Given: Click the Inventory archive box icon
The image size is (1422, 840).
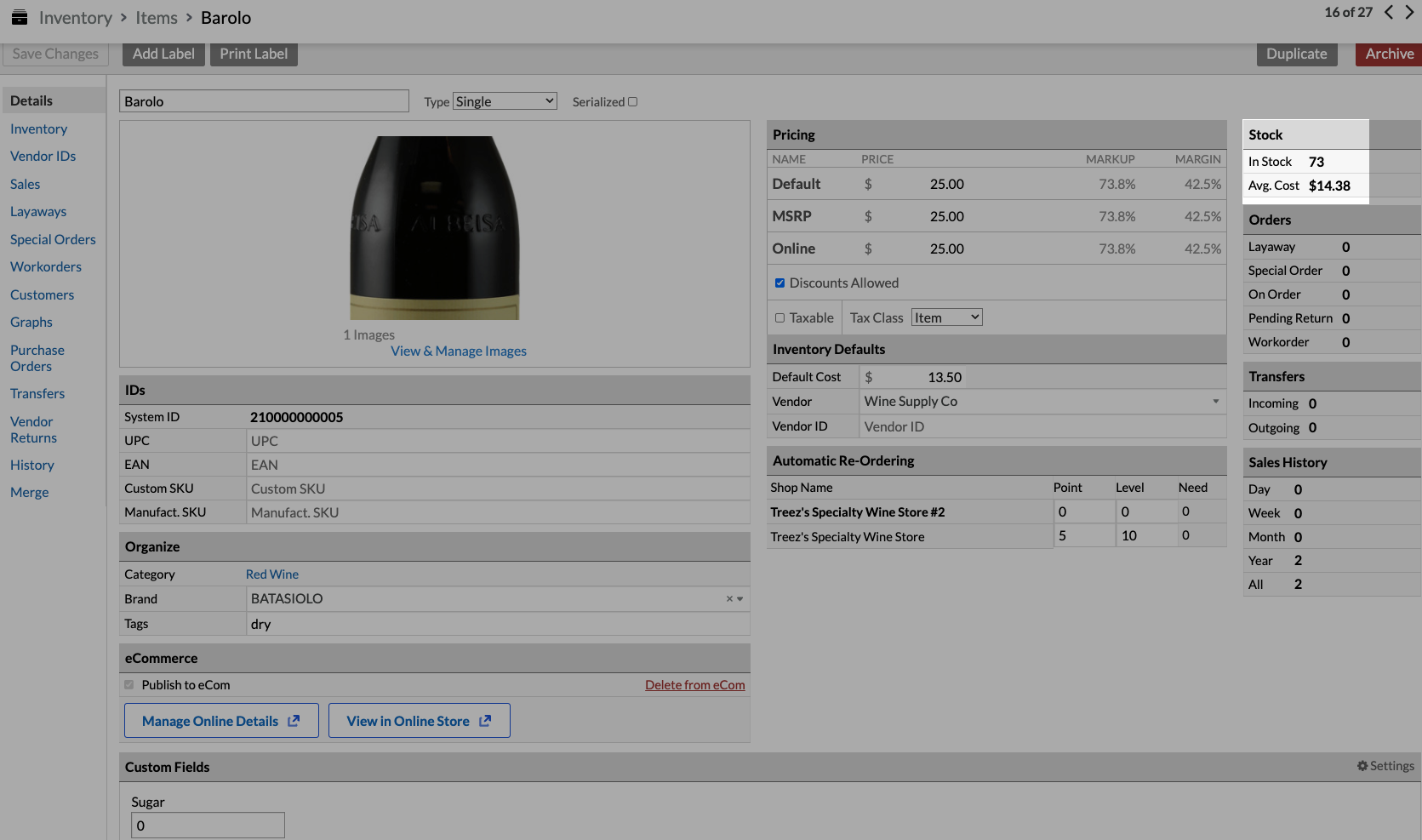Looking at the screenshot, I should pyautogui.click(x=20, y=18).
